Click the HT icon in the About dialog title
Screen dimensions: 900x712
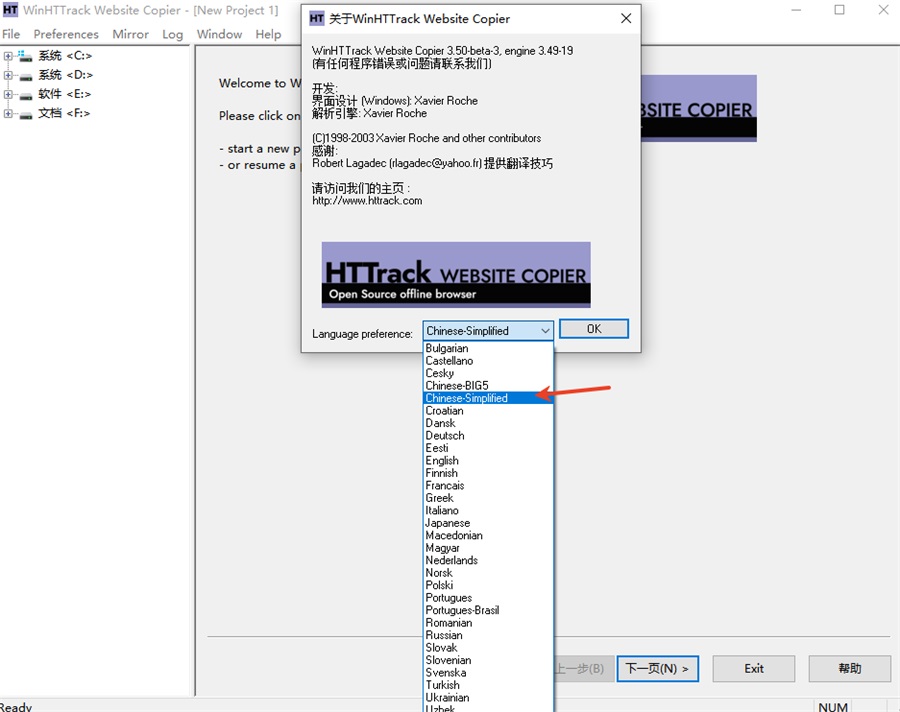316,18
